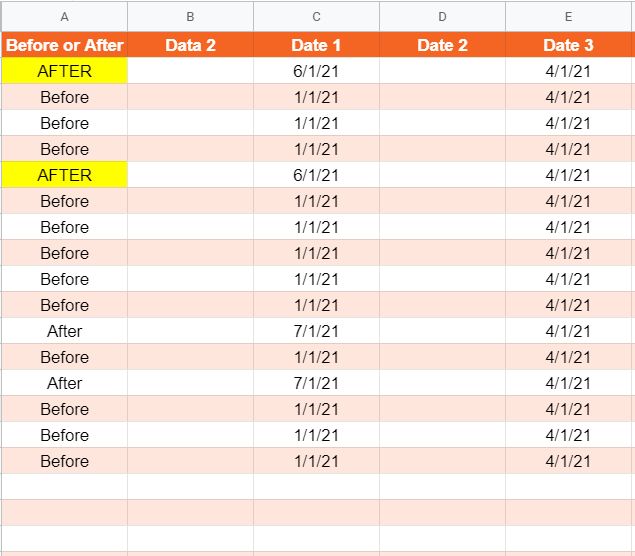The height and width of the screenshot is (556, 635).
Task: Click '6/1/21' in the topmost AFTER row
Action: coord(316,71)
